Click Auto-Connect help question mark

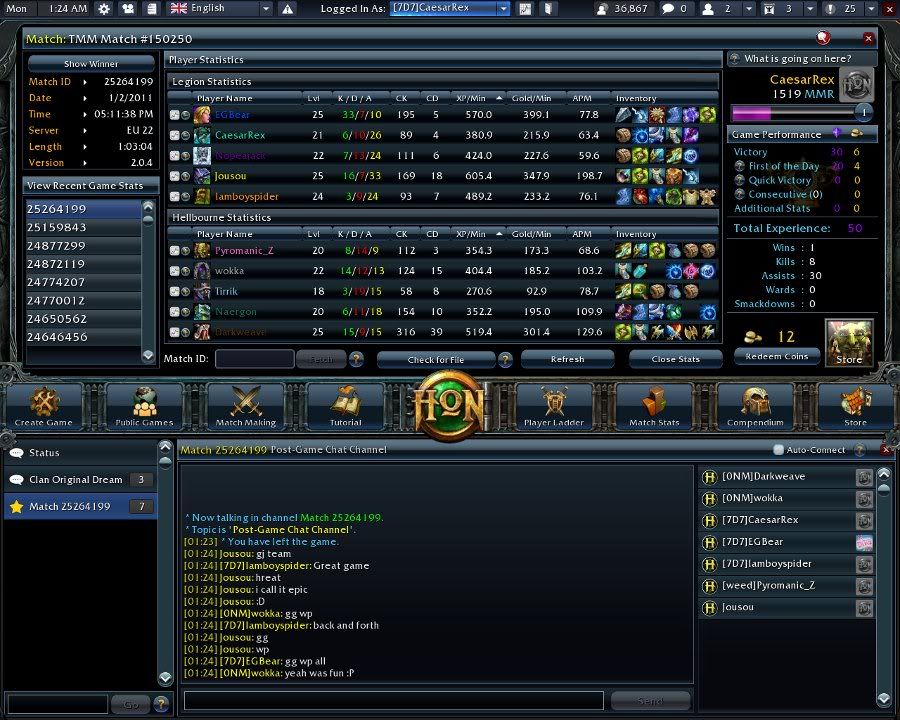pos(859,450)
